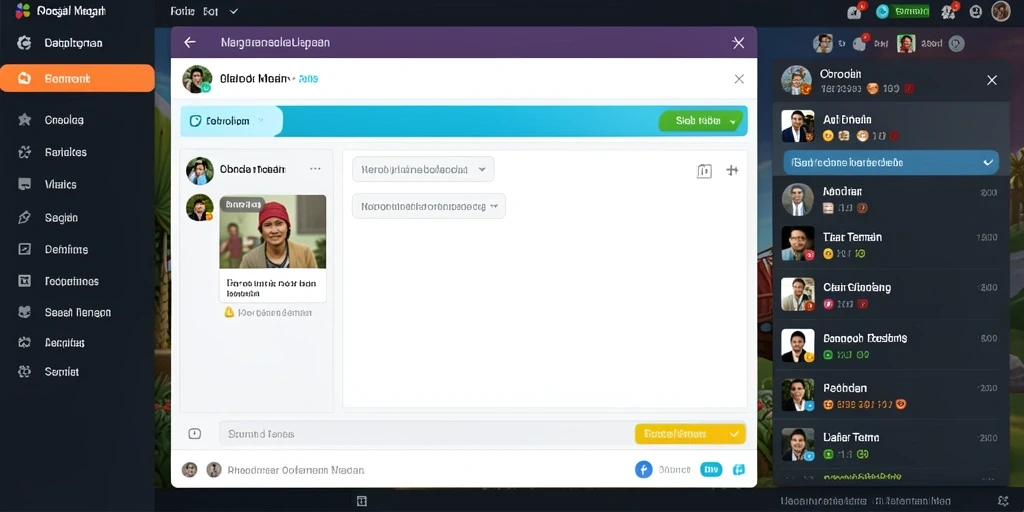Viewport: 1024px width, 512px height.
Task: Click the green Somaan button in top bar
Action: pos(911,11)
